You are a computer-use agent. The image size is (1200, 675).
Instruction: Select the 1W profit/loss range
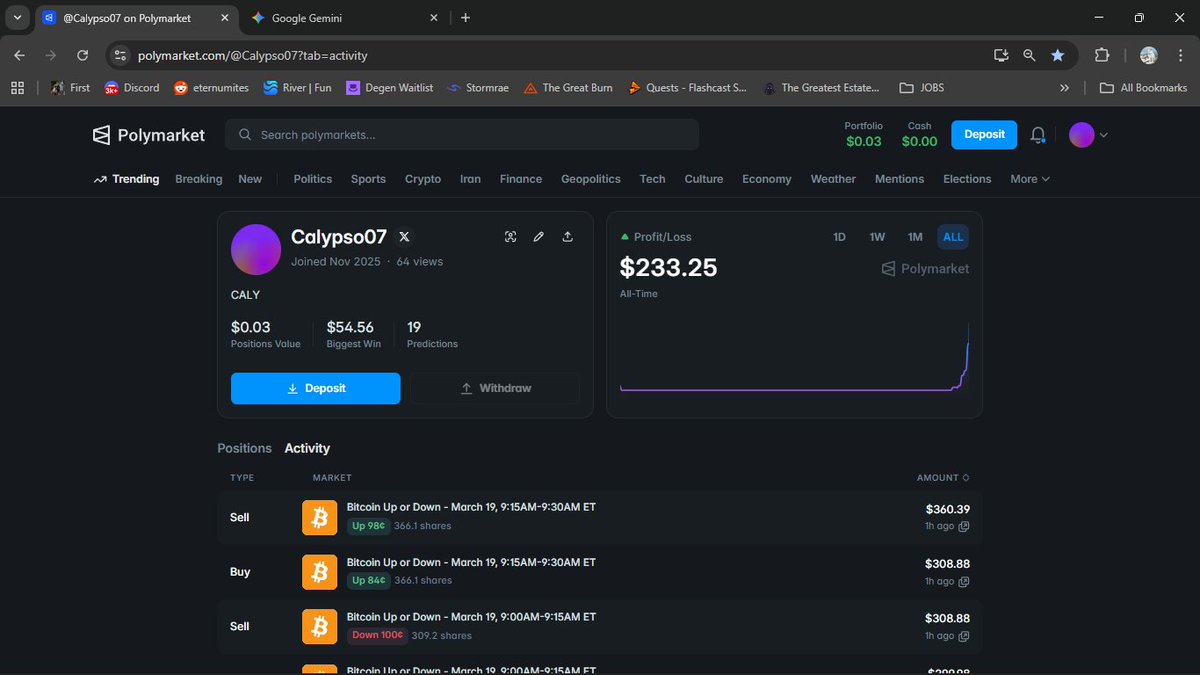coord(877,237)
